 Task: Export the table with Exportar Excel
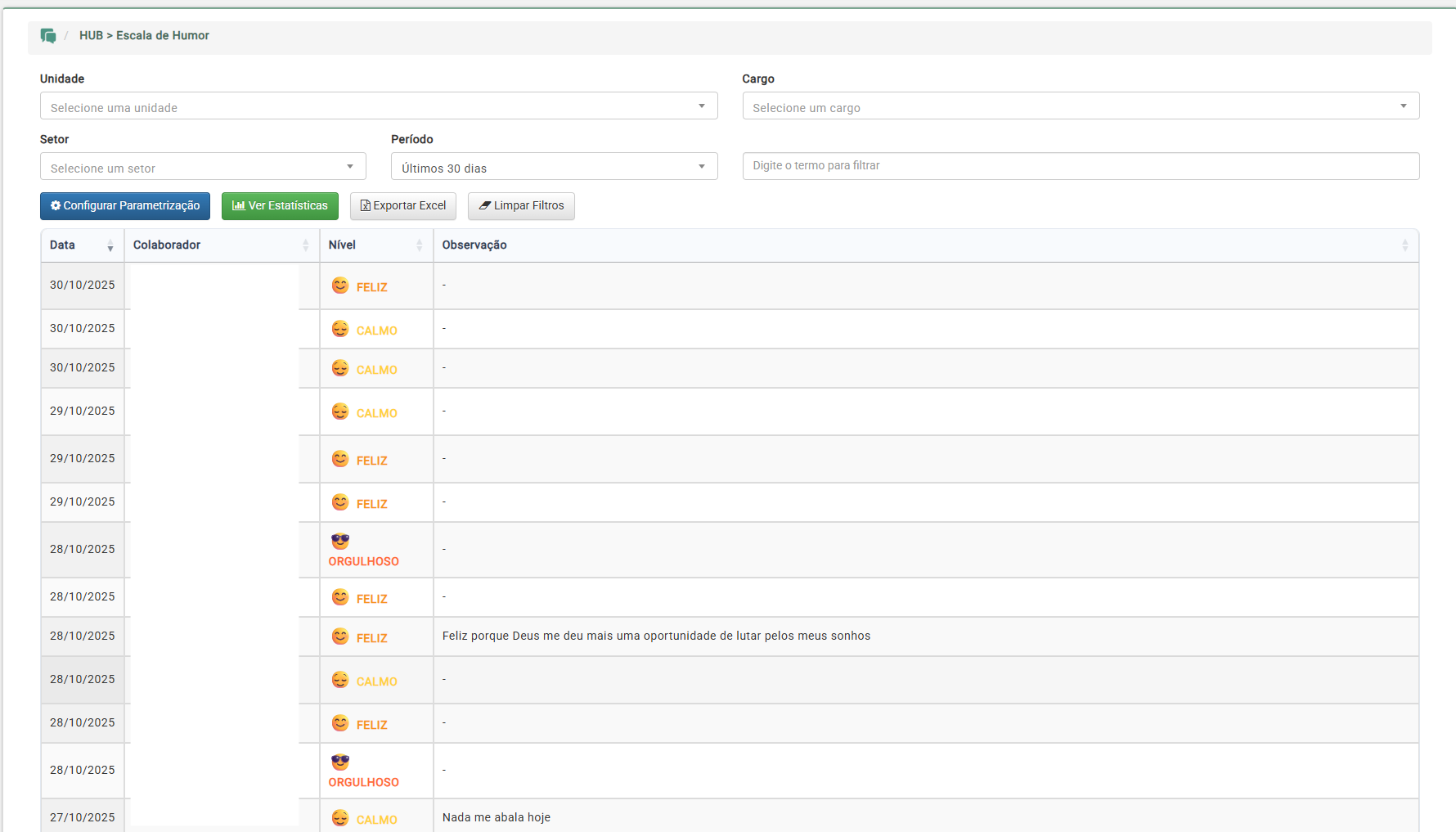tap(403, 206)
